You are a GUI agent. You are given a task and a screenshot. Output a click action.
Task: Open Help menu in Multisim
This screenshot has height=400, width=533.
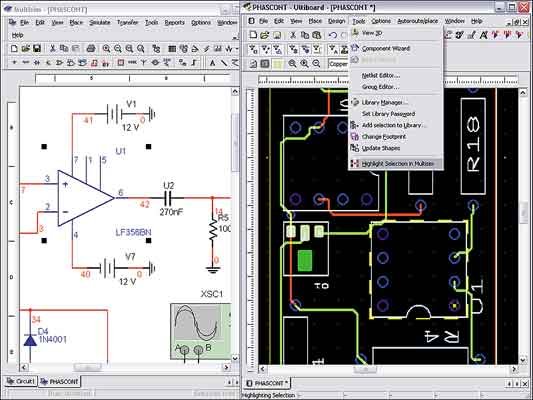(17, 35)
